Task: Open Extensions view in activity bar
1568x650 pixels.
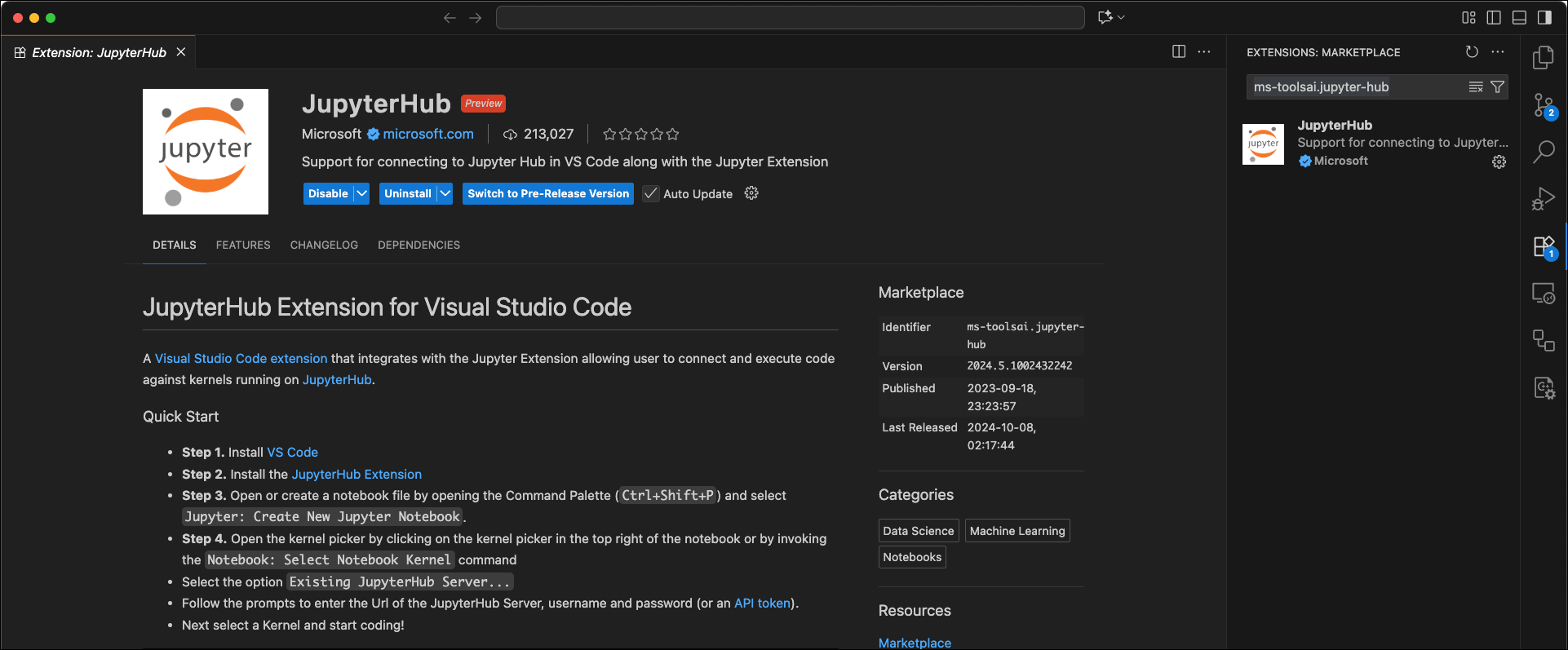Action: coord(1544,246)
